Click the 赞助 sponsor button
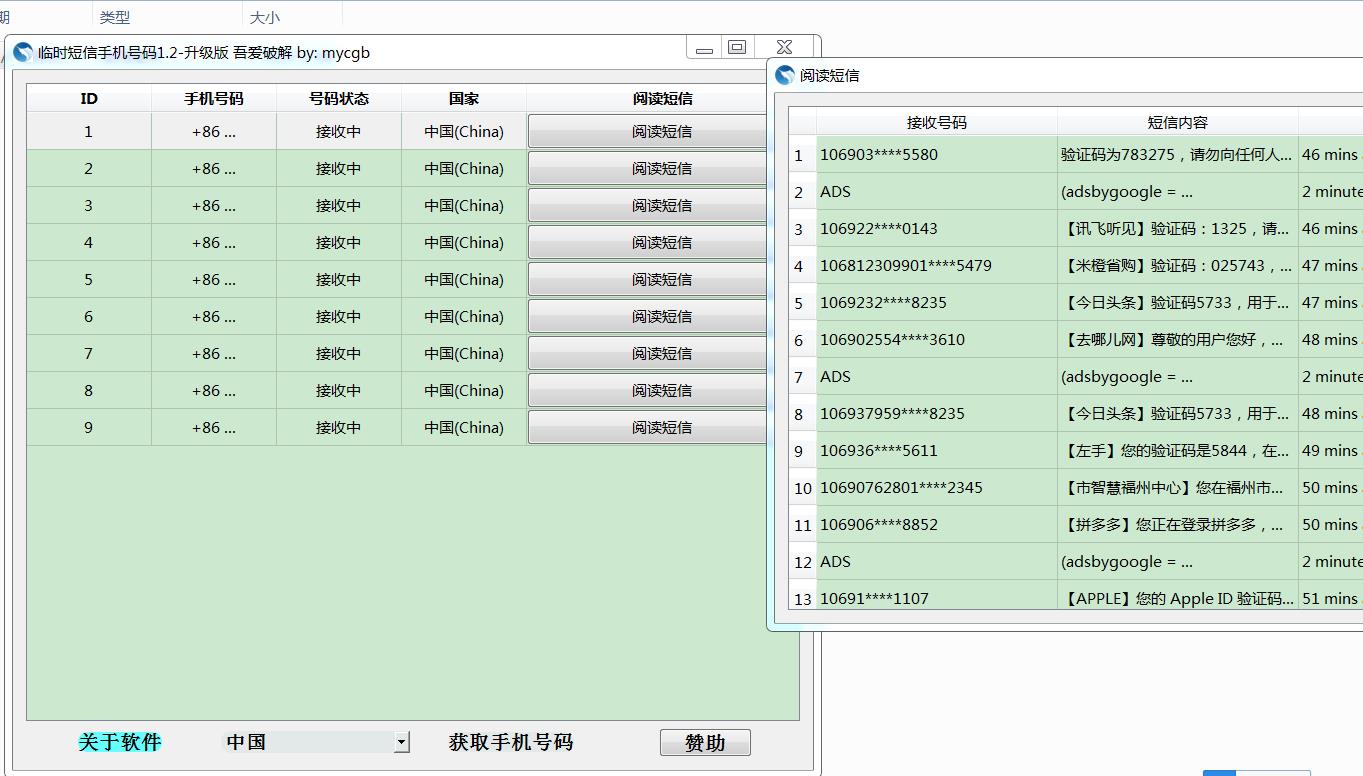Image resolution: width=1363 pixels, height=776 pixels. coord(705,743)
